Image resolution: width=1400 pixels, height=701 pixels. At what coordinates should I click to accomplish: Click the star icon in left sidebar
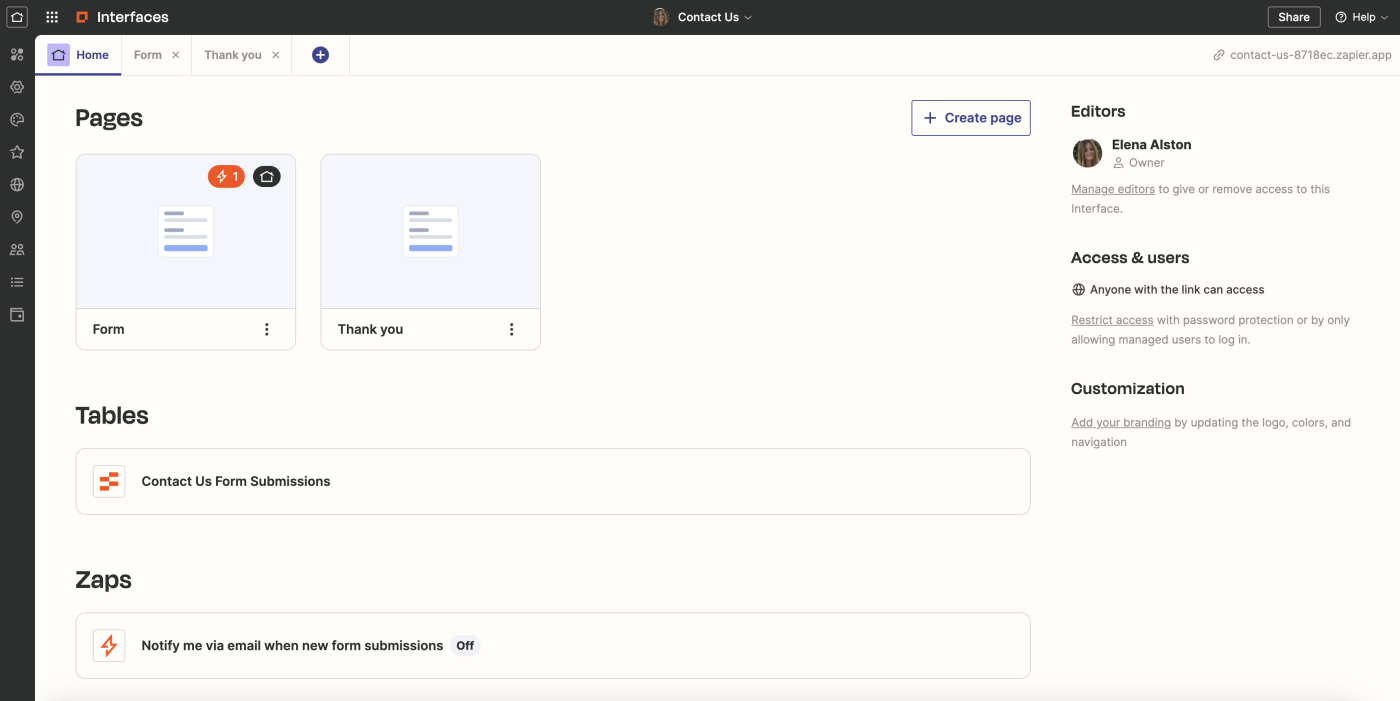[17, 152]
